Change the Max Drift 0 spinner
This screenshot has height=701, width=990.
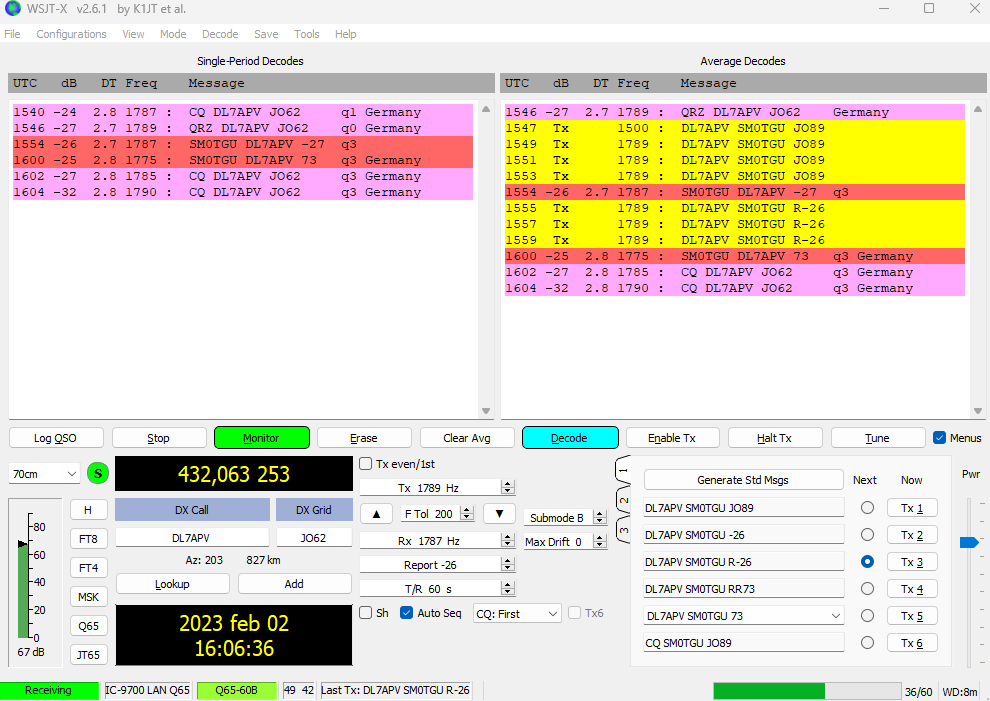600,542
